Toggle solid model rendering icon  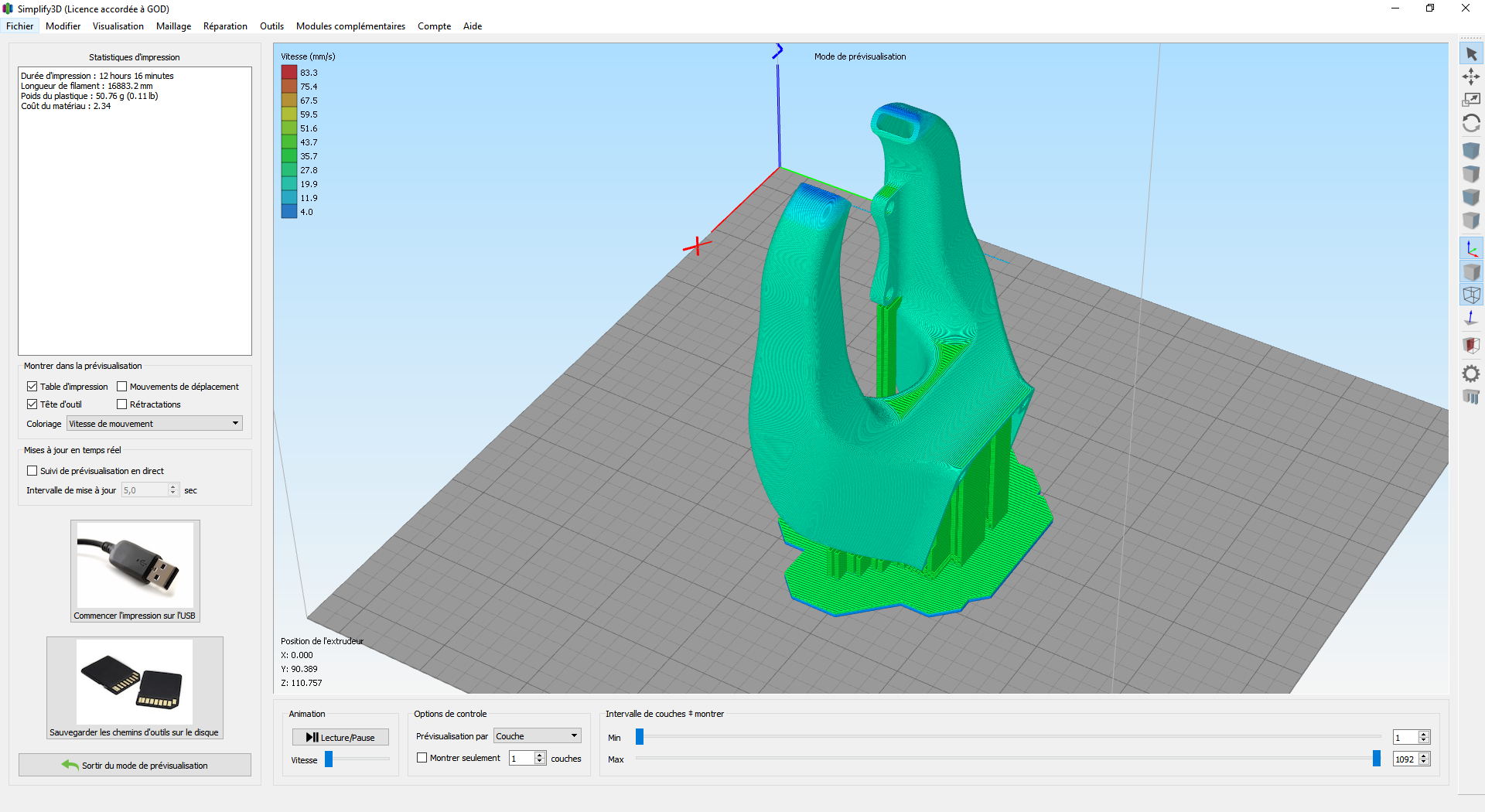pos(1471,272)
